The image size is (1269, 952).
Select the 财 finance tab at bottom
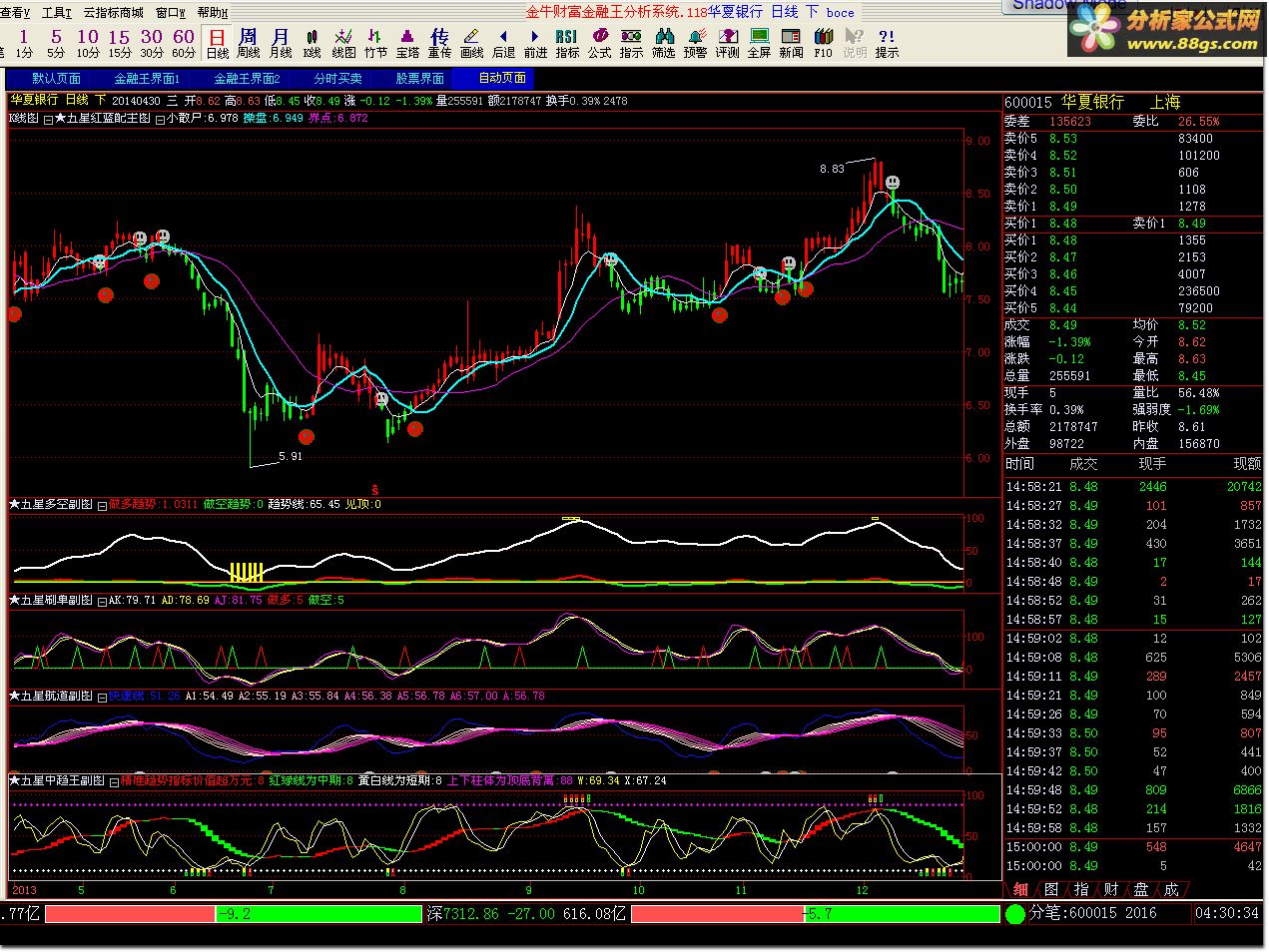coord(1111,890)
